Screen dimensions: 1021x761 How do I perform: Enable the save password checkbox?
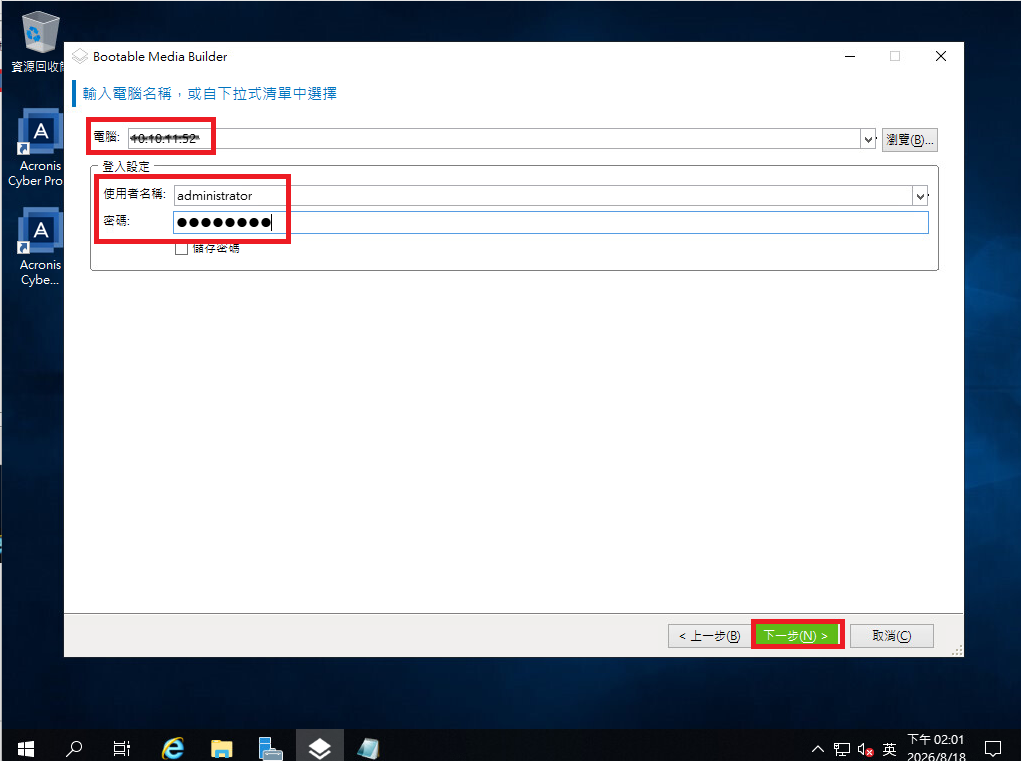click(x=182, y=248)
